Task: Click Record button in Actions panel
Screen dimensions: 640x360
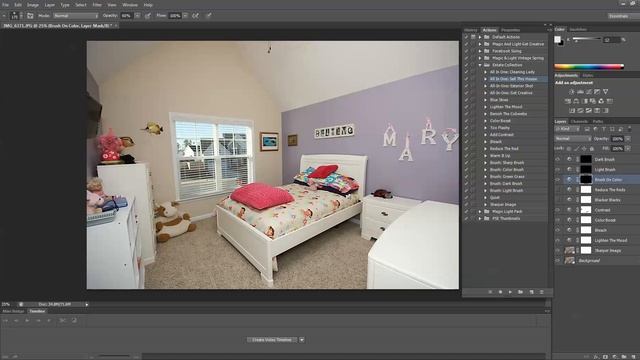Action: [x=500, y=292]
